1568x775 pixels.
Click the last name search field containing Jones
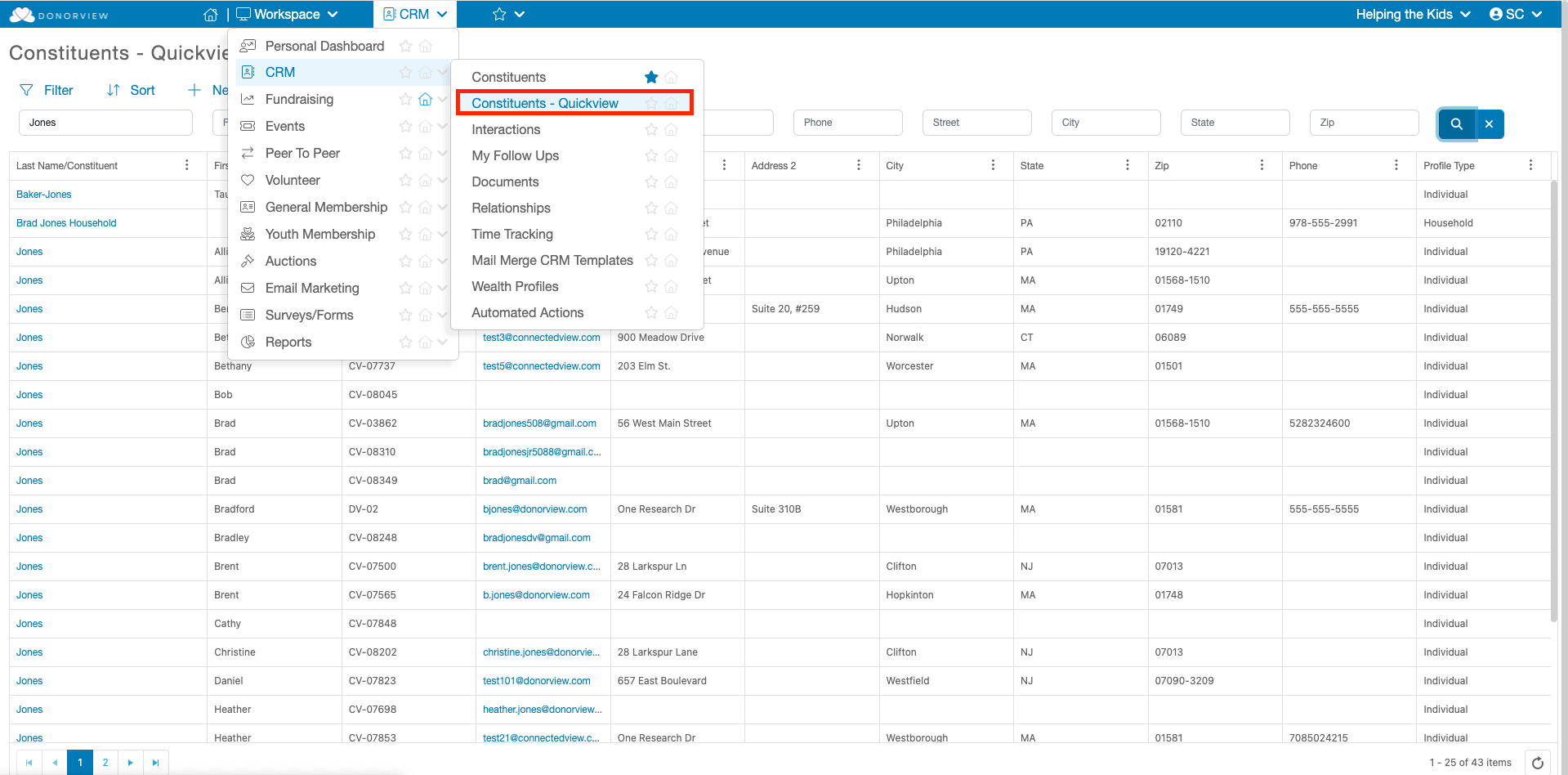pyautogui.click(x=105, y=123)
